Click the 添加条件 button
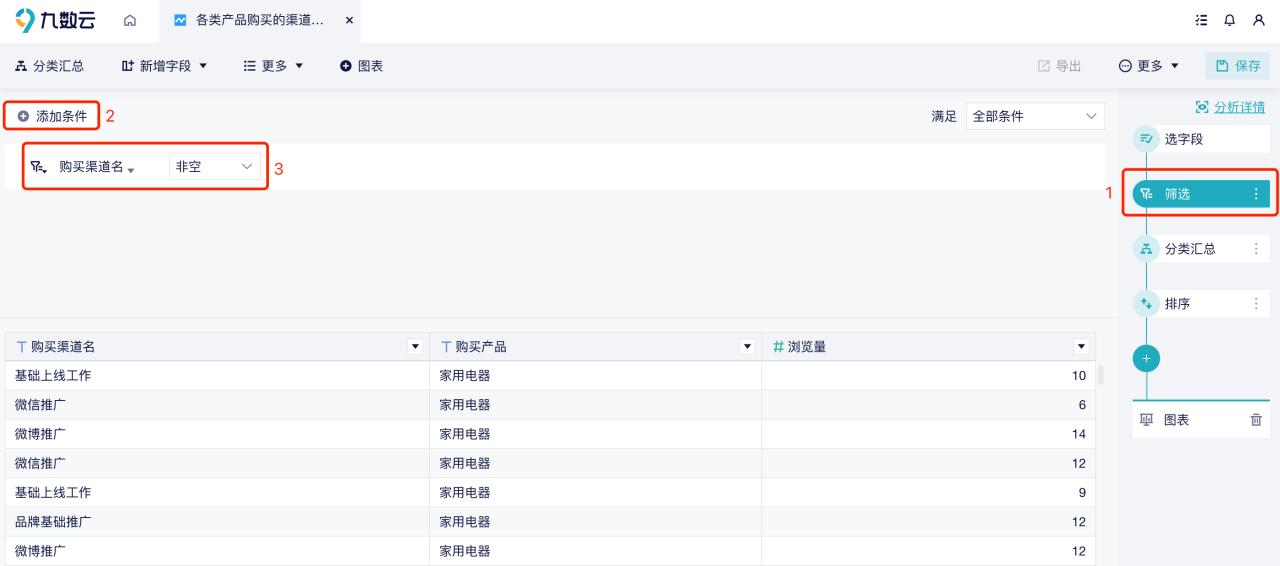This screenshot has width=1280, height=566. pyautogui.click(x=52, y=116)
